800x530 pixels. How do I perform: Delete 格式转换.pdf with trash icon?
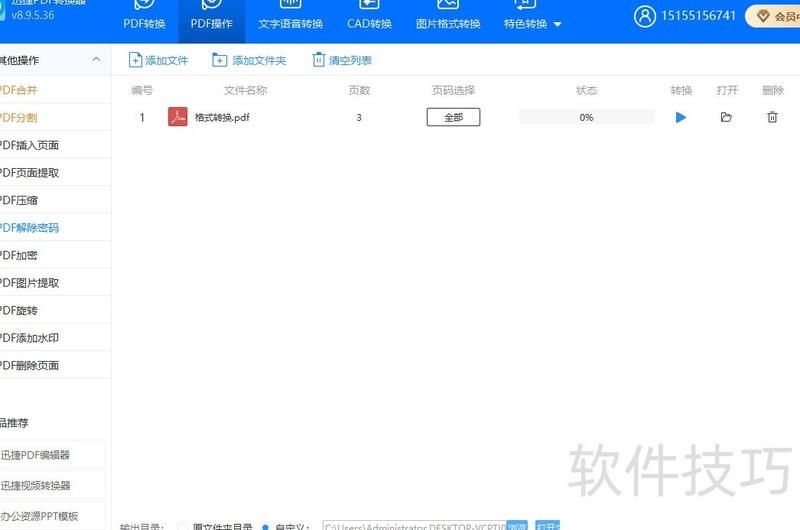pyautogui.click(x=772, y=117)
